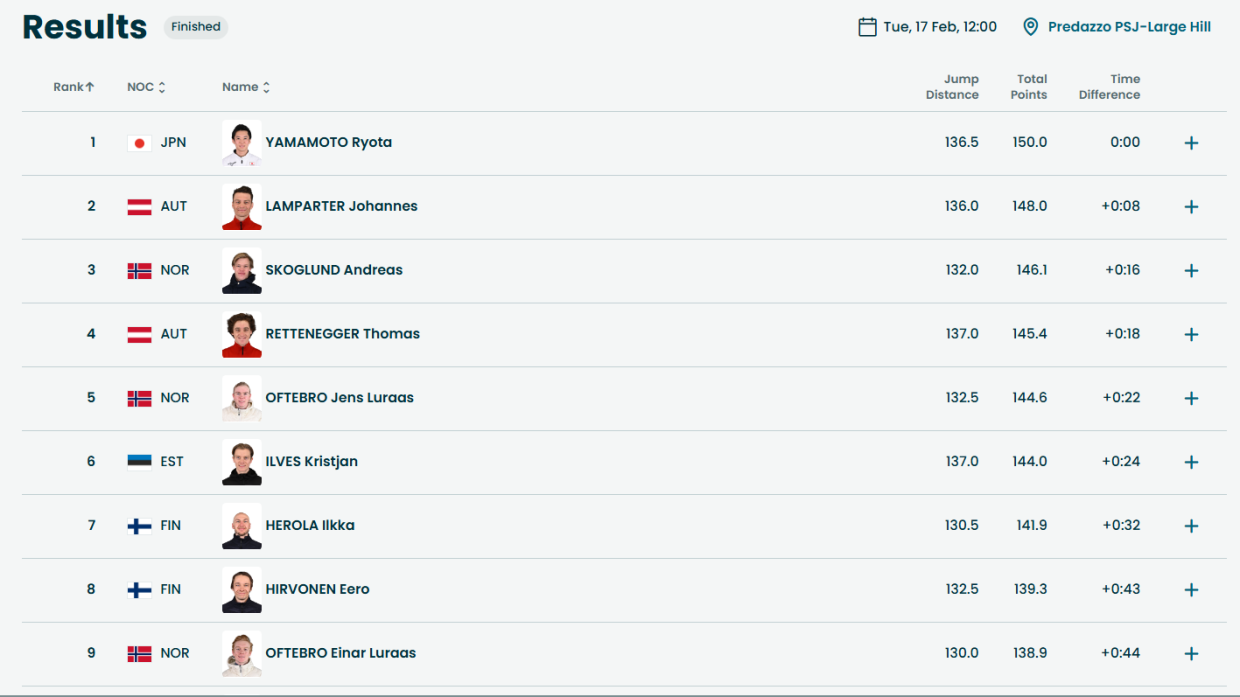Viewport: 1240px width, 697px height.
Task: Open Predazzo PSJ-Large Hill venue link
Action: pyautogui.click(x=1129, y=27)
